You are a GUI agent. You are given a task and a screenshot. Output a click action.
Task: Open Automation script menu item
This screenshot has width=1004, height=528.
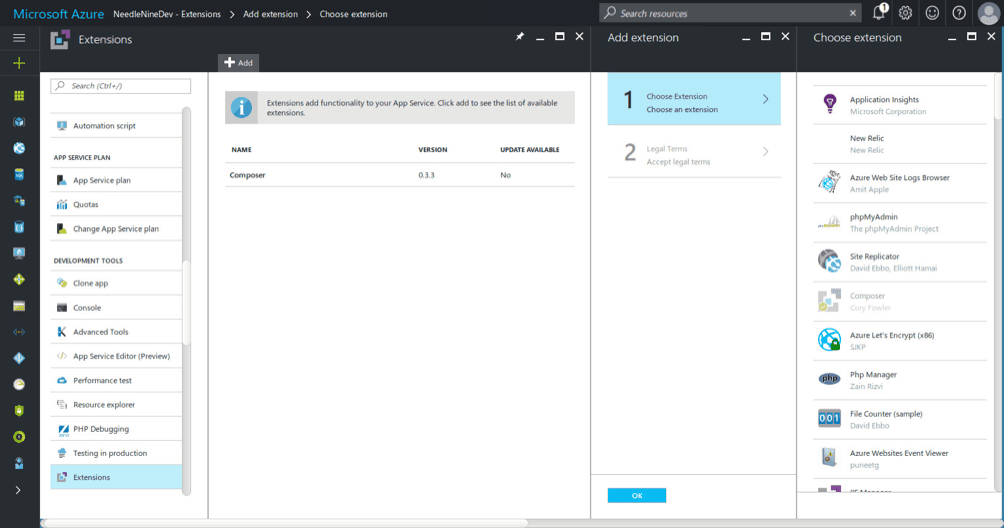tap(116, 125)
